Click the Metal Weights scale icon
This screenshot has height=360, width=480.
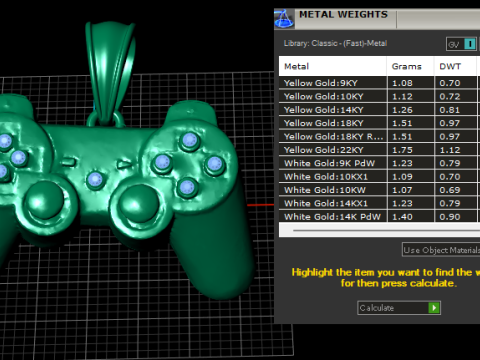(284, 19)
